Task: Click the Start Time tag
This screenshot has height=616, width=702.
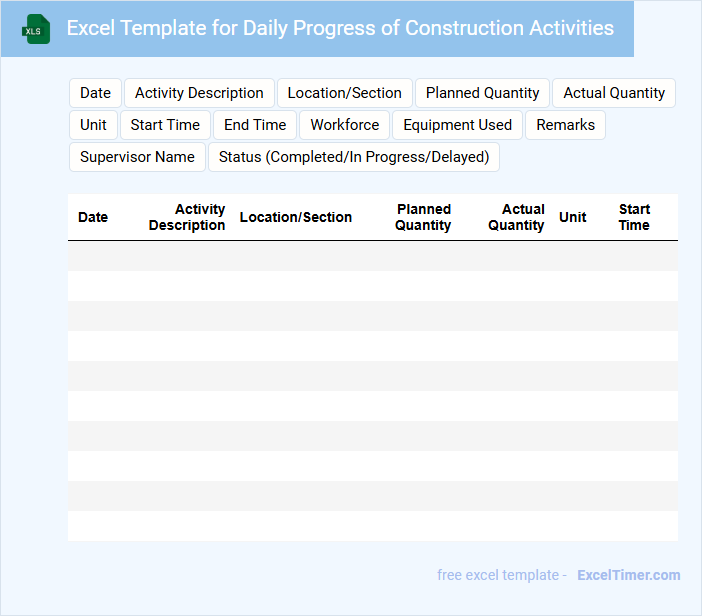Action: [165, 125]
